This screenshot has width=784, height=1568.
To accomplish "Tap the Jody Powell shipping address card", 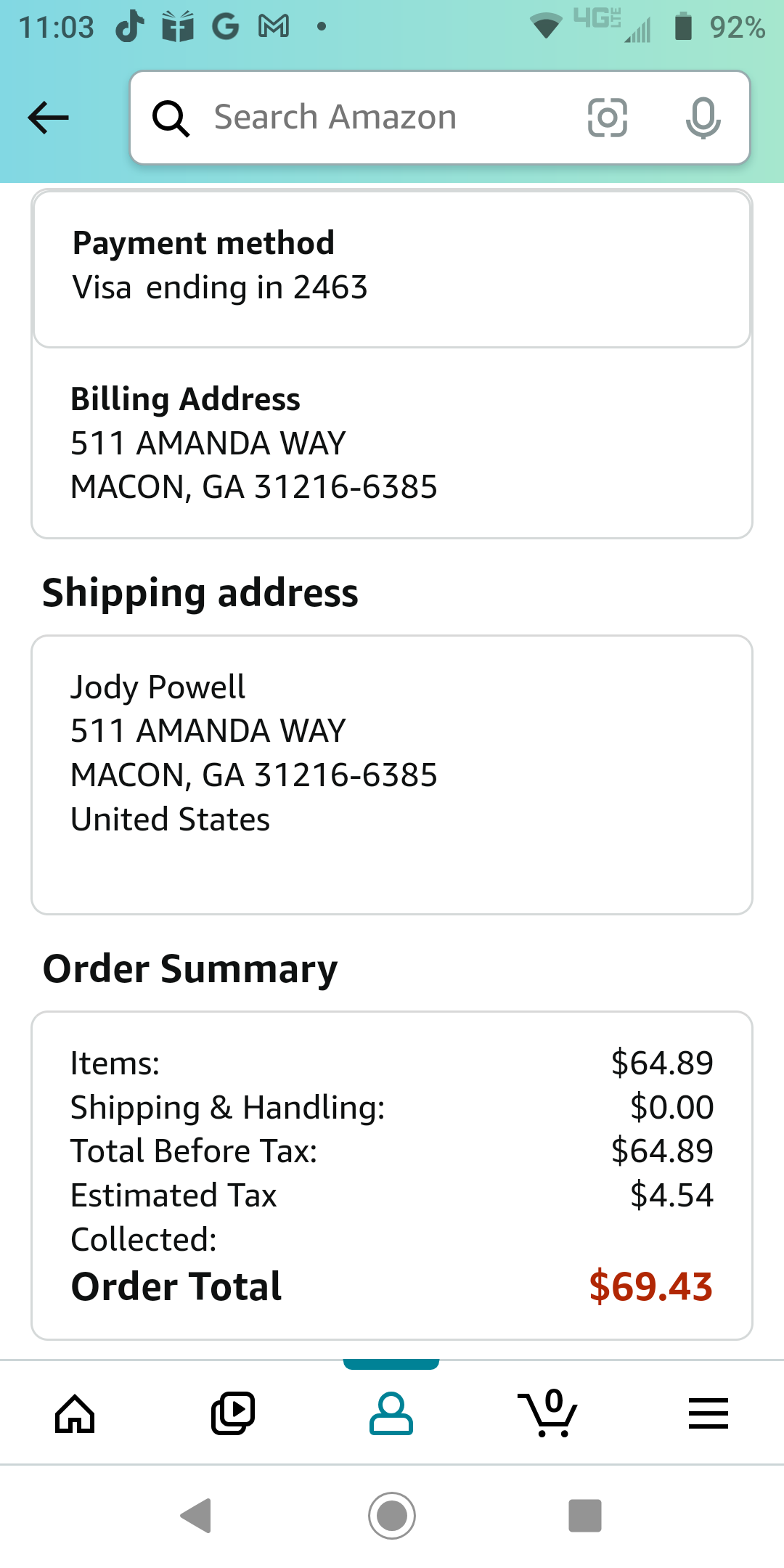I will [x=392, y=775].
